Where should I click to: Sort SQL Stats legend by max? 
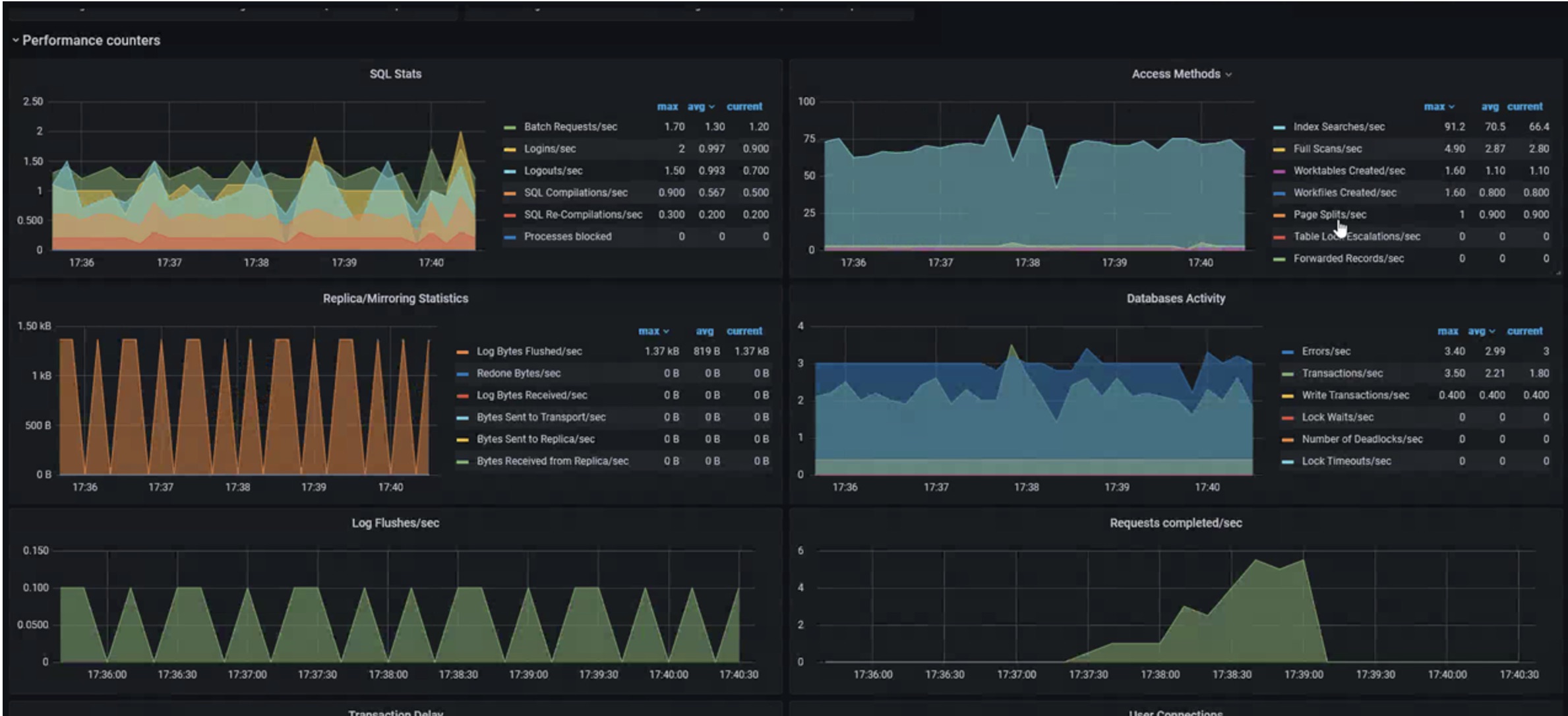coord(667,106)
